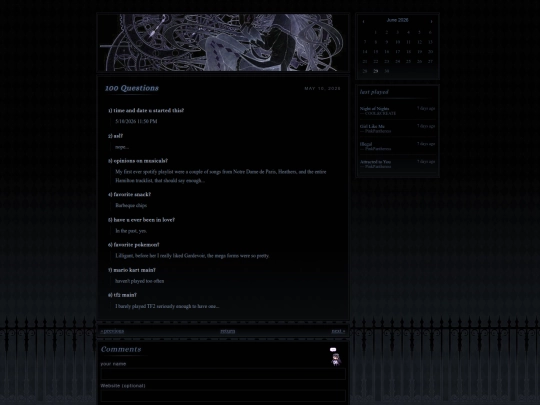540x405 pixels.
Task: Click the header banner artwork
Action: click(x=223, y=42)
